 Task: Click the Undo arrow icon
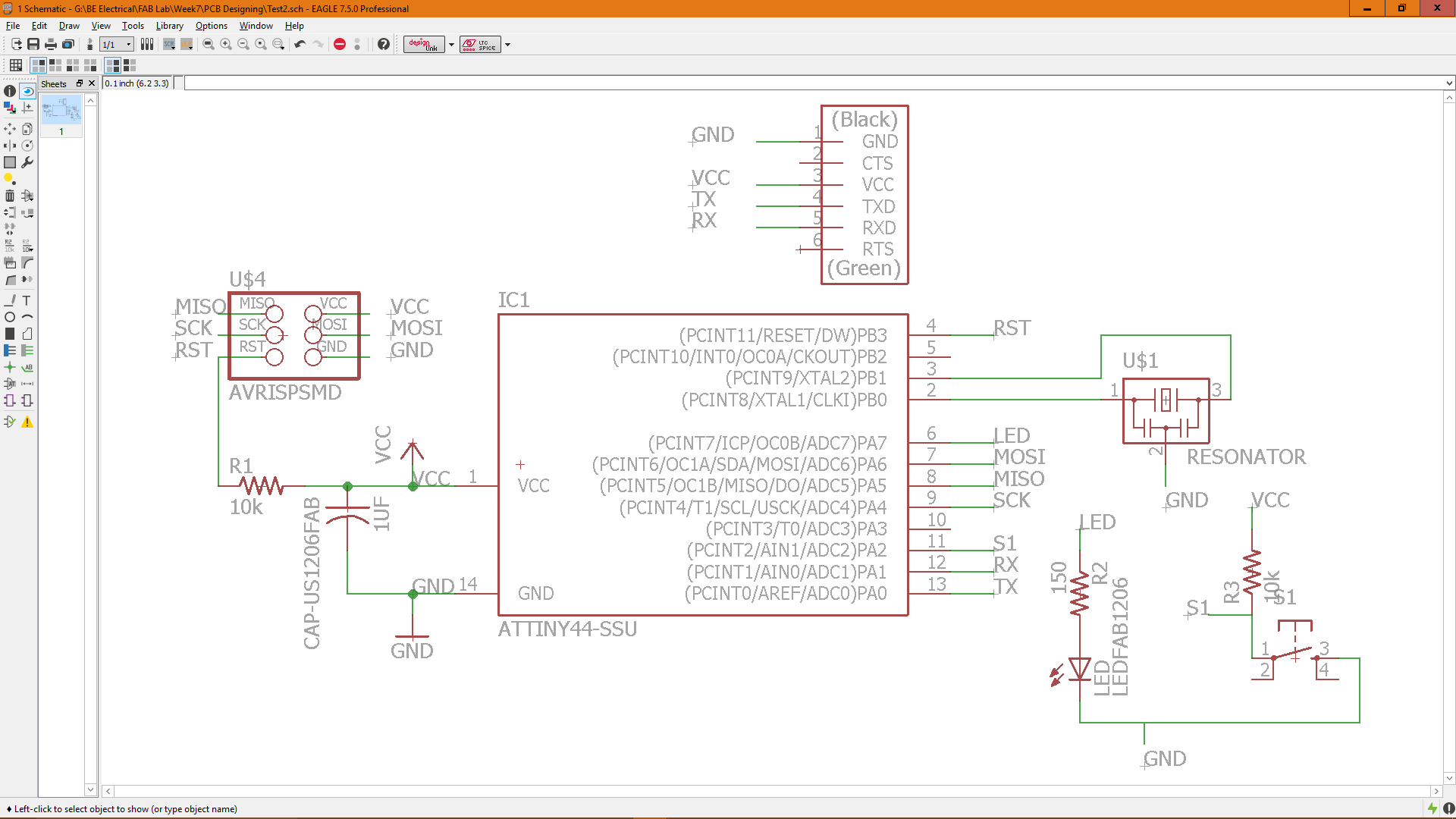click(x=300, y=44)
